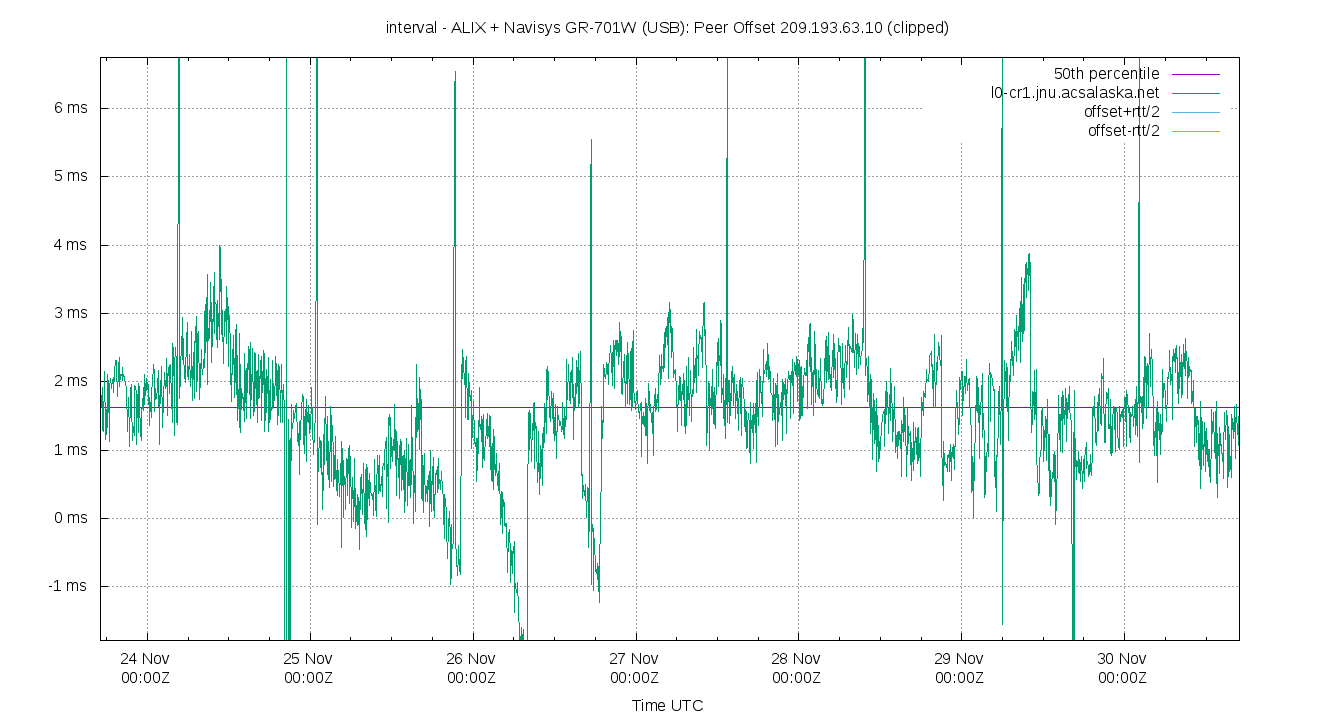The image size is (1340, 720).
Task: Click the '5 ms' y-axis label
Action: pos(70,176)
